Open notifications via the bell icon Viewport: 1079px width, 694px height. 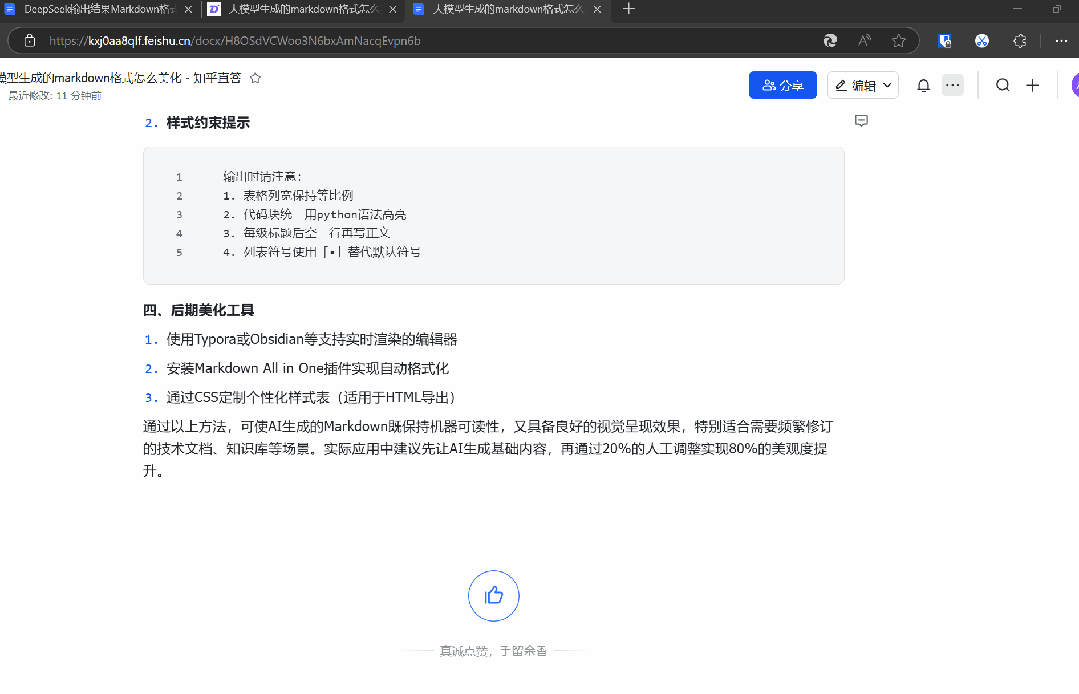point(923,85)
